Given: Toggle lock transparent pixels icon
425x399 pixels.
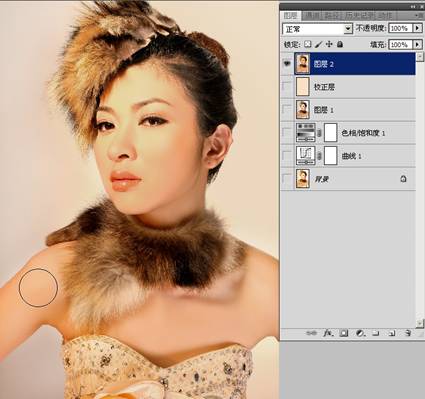Looking at the screenshot, I should [308, 44].
